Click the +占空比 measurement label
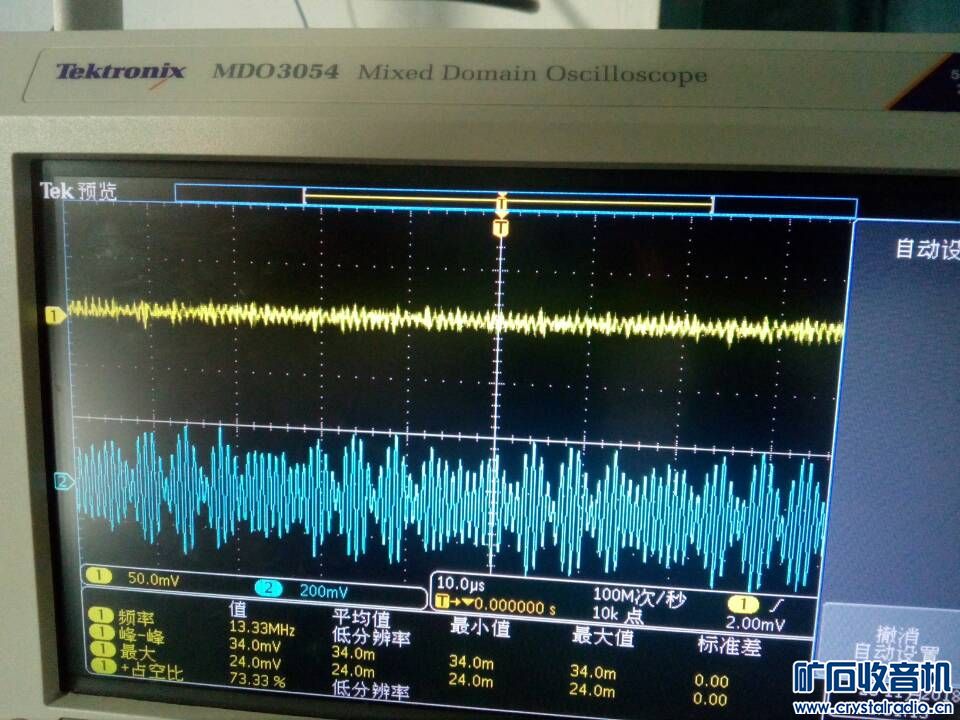 pos(152,671)
